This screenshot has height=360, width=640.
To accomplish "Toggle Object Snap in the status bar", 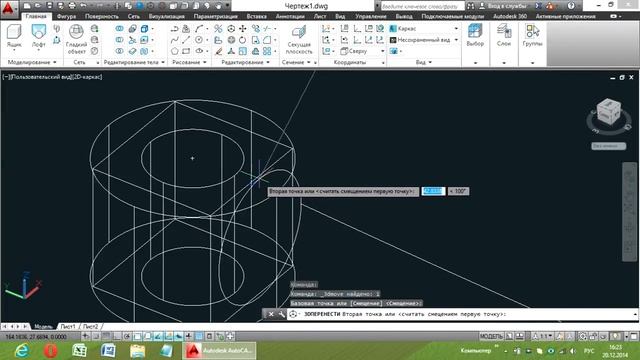I will [x=137, y=336].
